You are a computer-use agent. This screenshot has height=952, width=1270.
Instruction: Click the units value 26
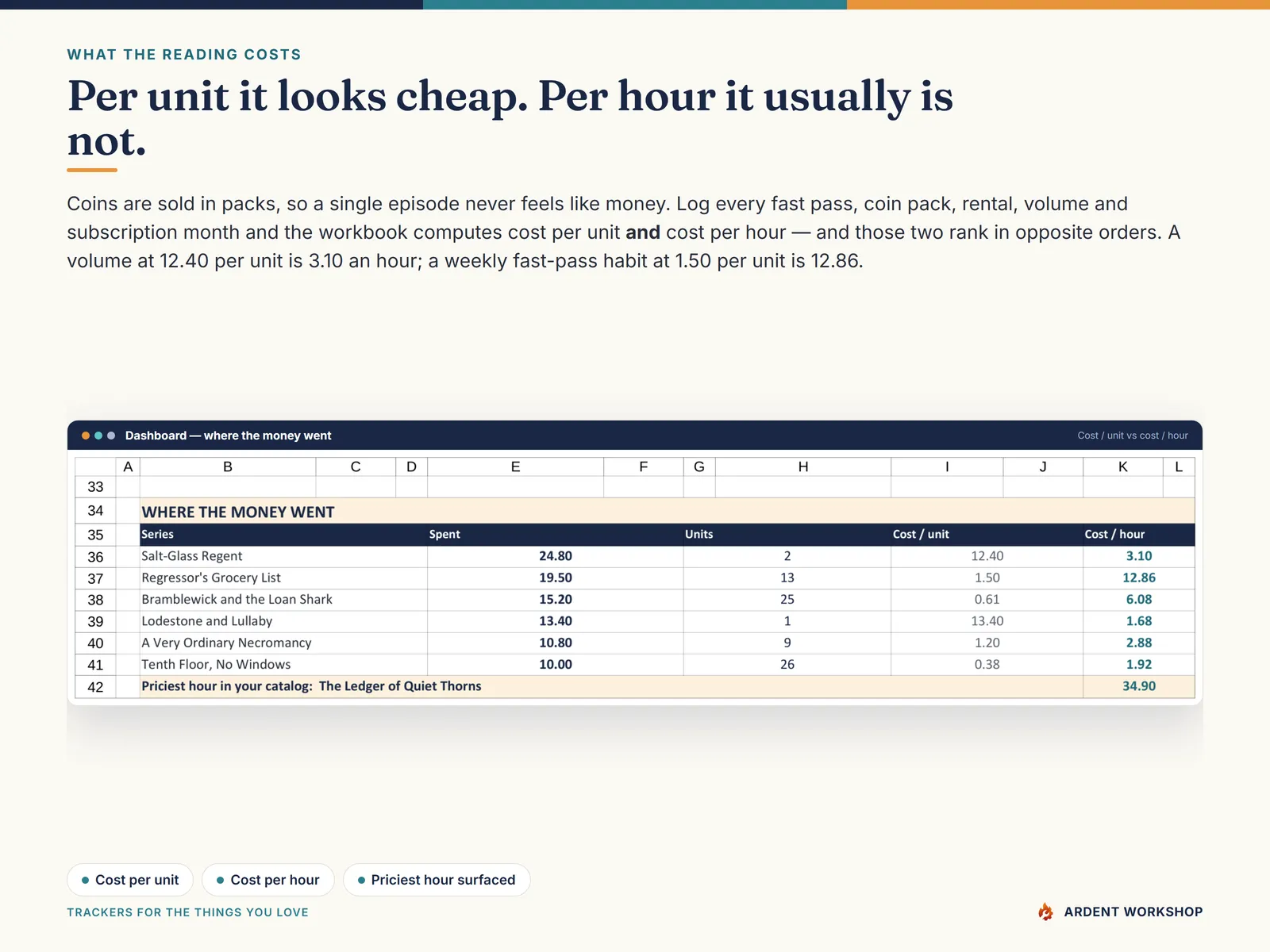(787, 664)
